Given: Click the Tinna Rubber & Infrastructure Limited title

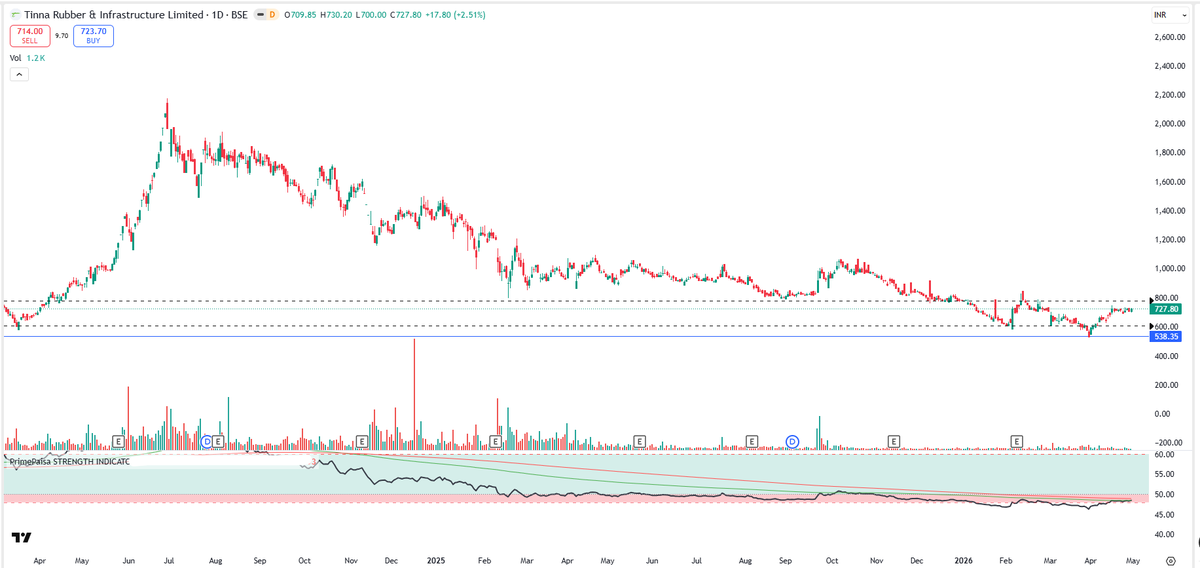Looking at the screenshot, I should pos(115,15).
